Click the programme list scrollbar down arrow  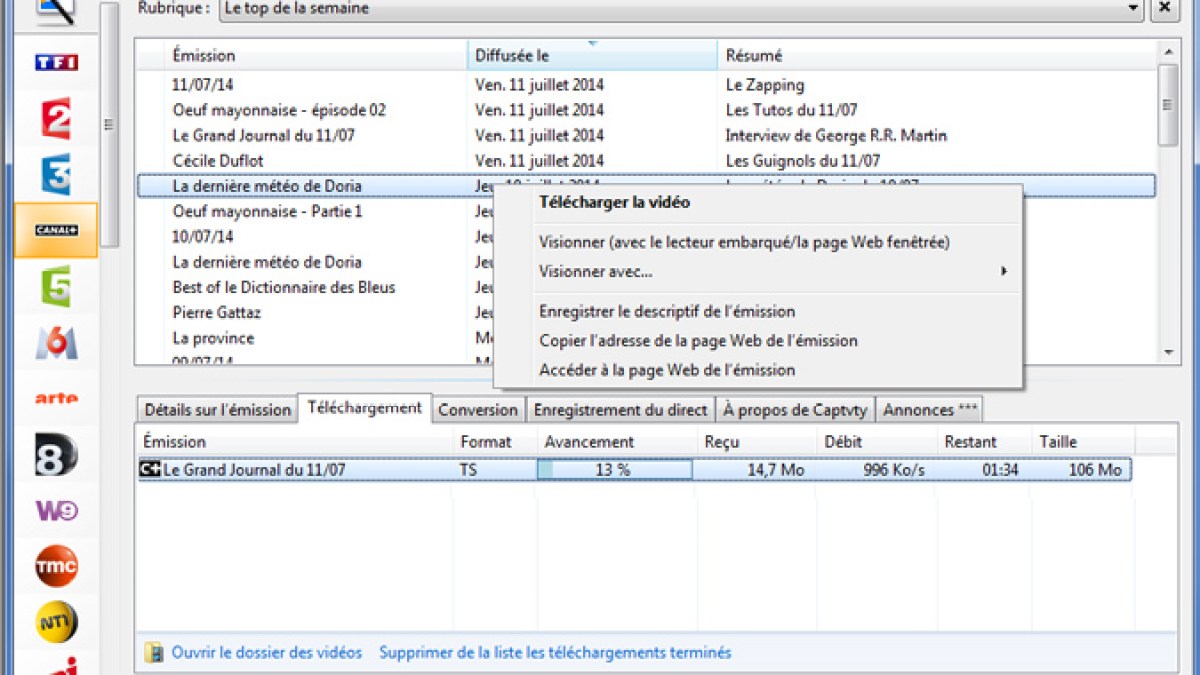point(1167,353)
